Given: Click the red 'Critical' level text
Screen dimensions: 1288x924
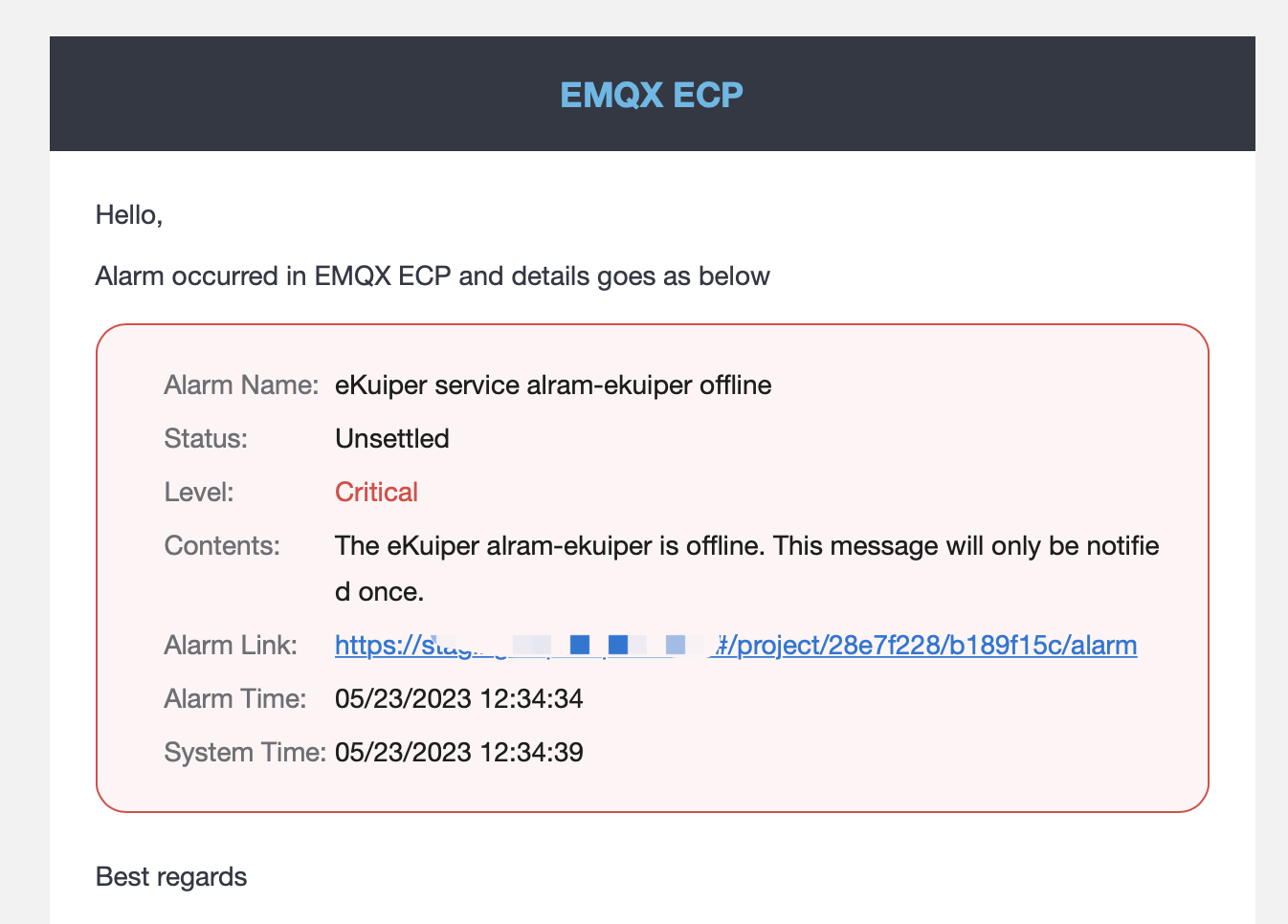Looking at the screenshot, I should pos(377,493).
